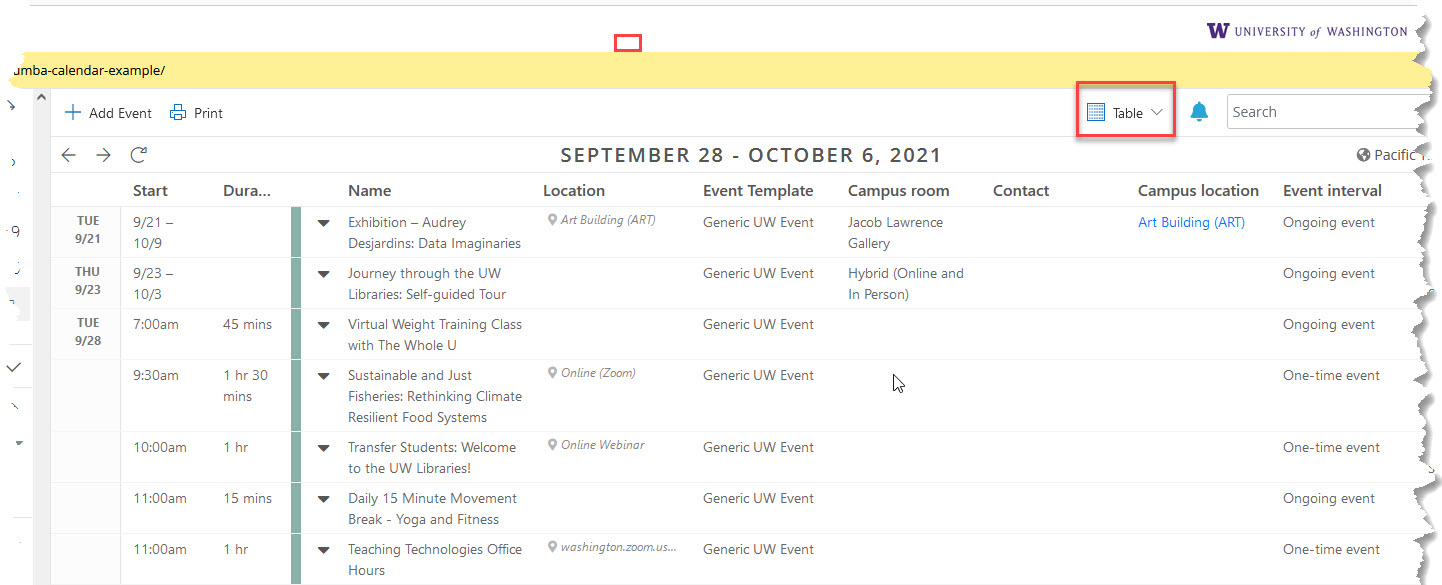Viewport: 1442px width, 585px height.
Task: Click the Add Event plus icon
Action: [x=72, y=113]
